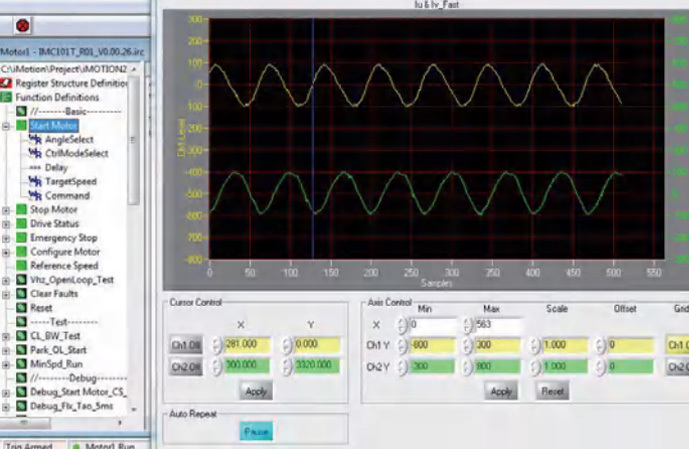This screenshot has width=689, height=449.
Task: Toggle the Ch1 Off cursor button
Action: click(x=186, y=345)
